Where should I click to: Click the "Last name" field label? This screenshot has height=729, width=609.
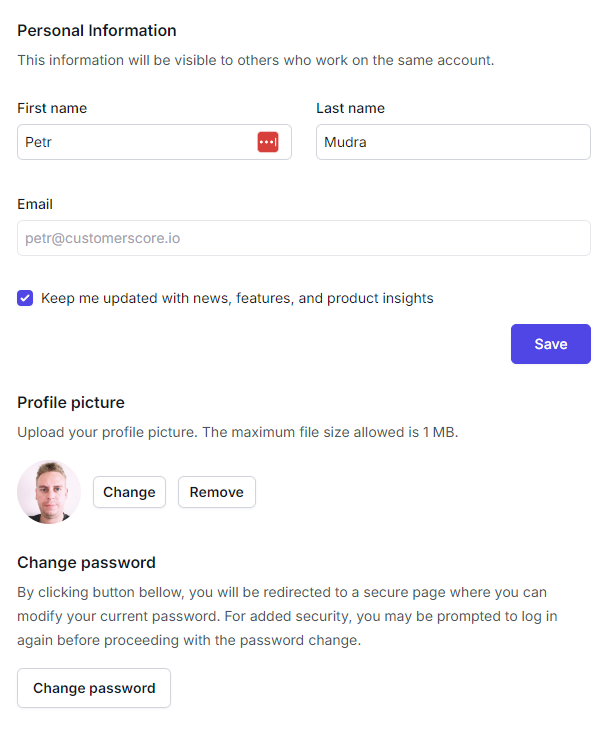(350, 108)
